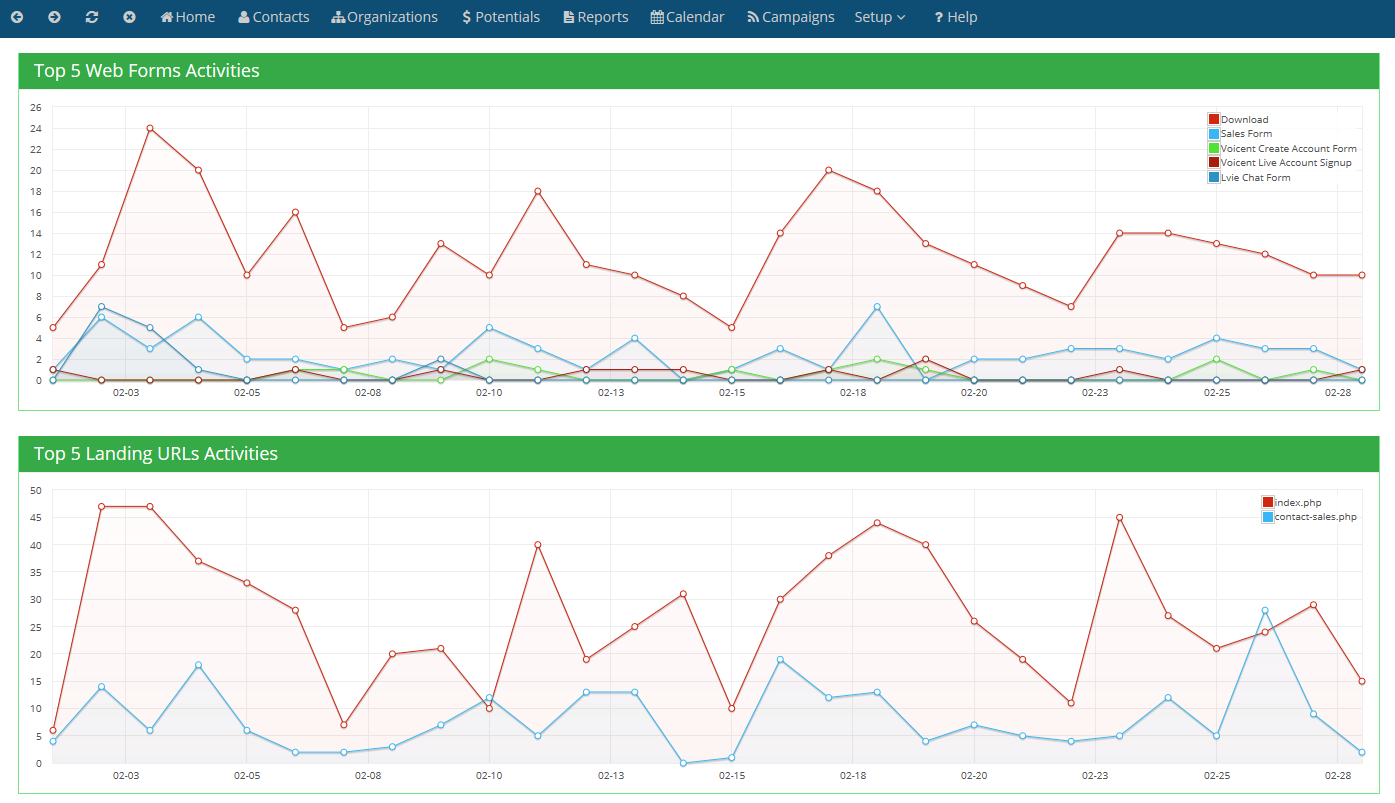Open the Reports menu item
This screenshot has width=1395, height=803.
(x=595, y=17)
